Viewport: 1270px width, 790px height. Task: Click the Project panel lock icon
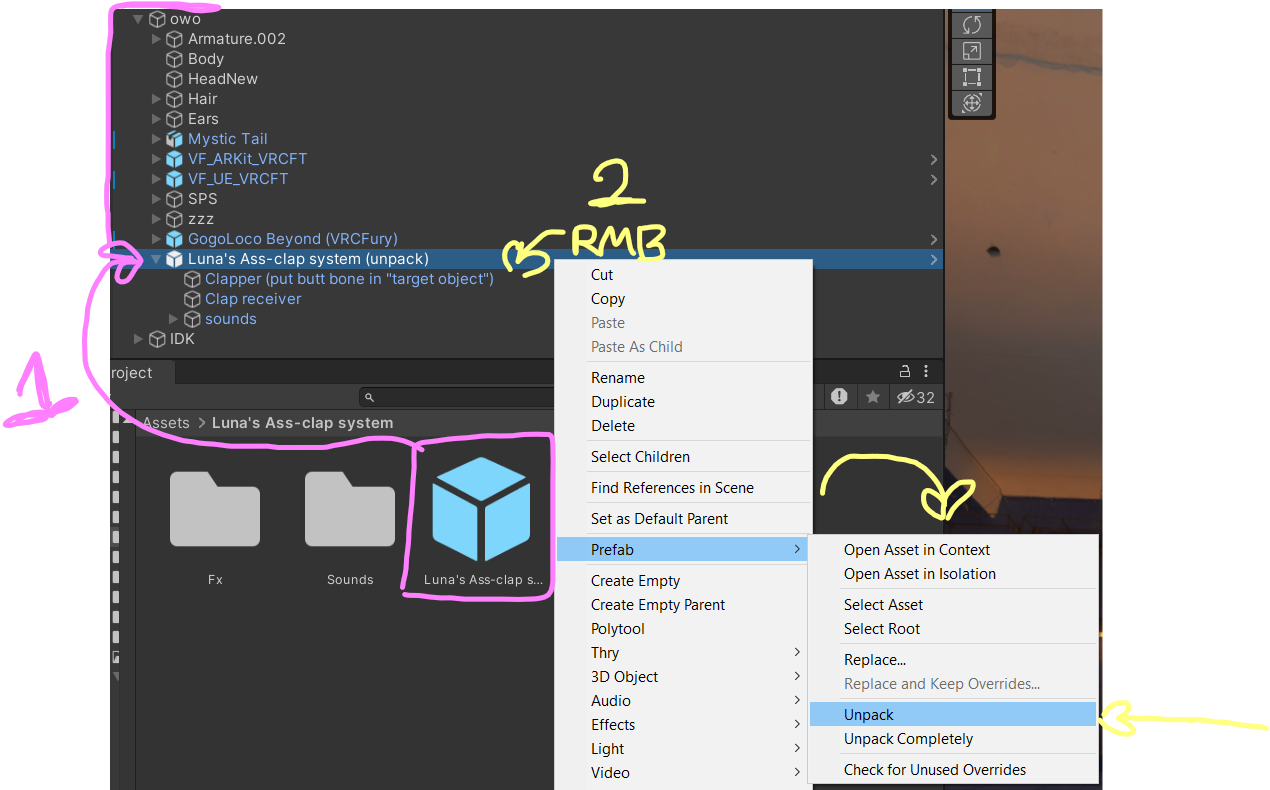click(906, 371)
